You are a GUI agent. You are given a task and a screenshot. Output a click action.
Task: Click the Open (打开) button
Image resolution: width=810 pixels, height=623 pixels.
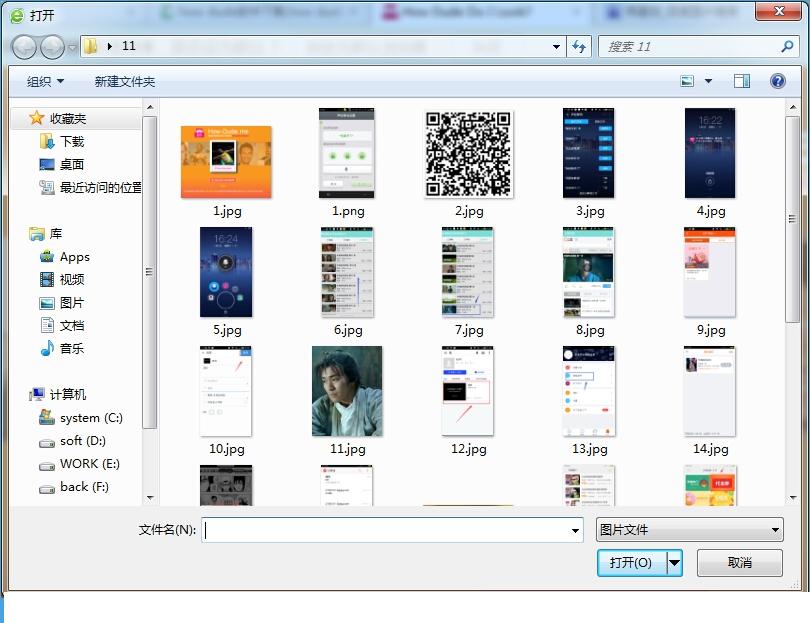click(631, 563)
